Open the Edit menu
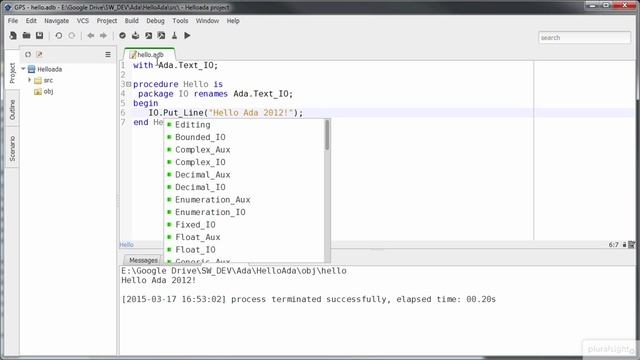The height and width of the screenshot is (360, 640). pos(31,21)
